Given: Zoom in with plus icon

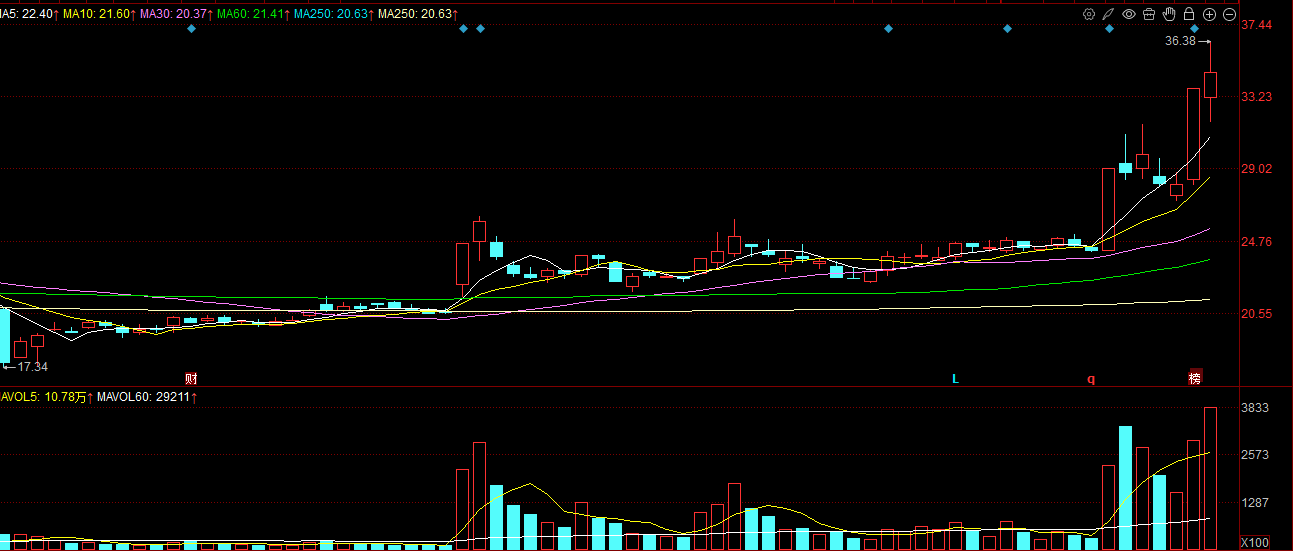Looking at the screenshot, I should pyautogui.click(x=1209, y=14).
